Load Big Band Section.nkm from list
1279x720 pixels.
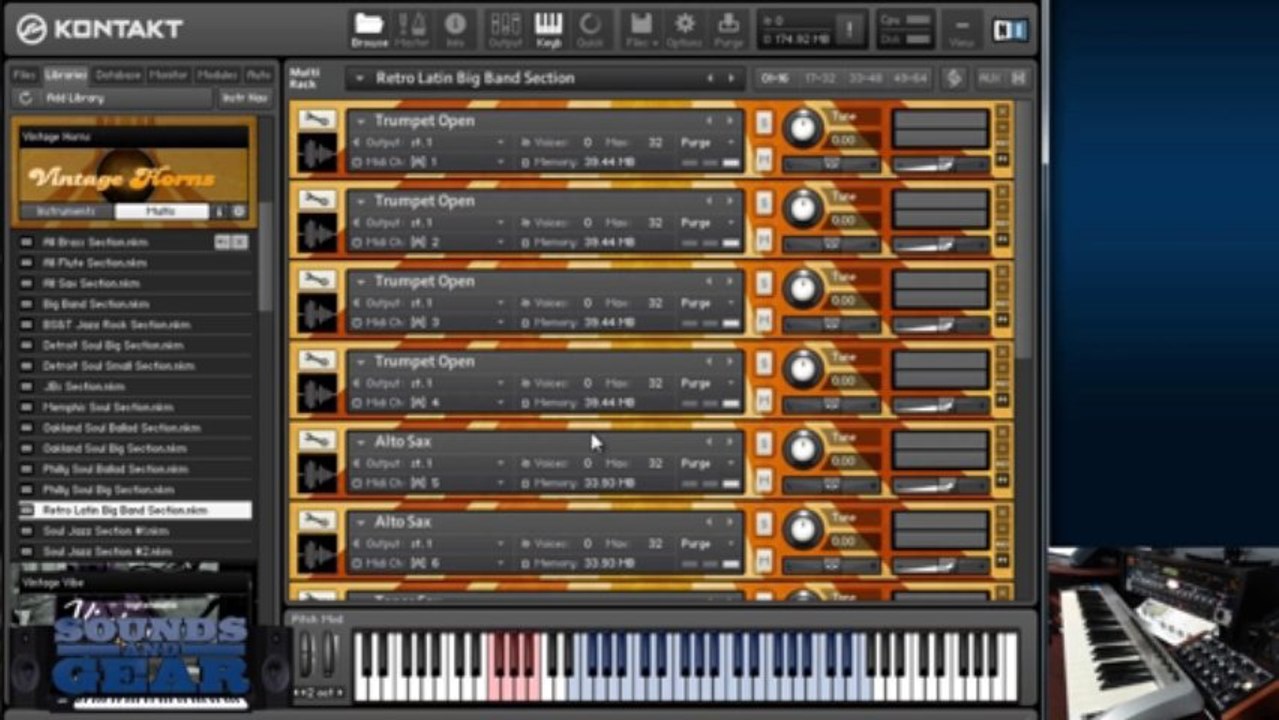tap(96, 304)
